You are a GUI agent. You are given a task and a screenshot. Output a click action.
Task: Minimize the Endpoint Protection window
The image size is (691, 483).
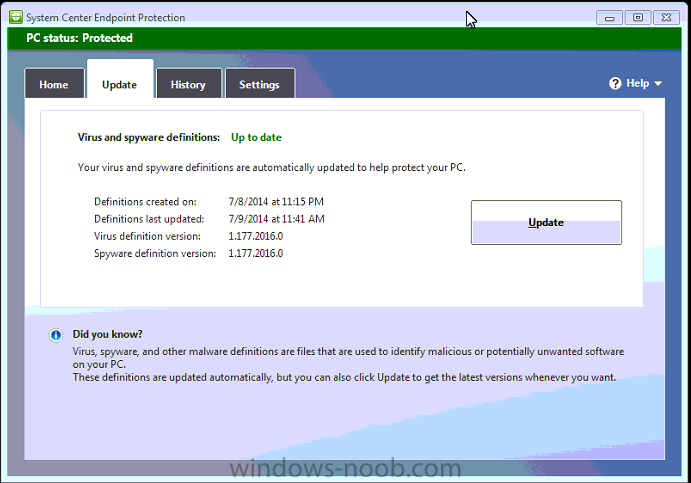tap(609, 18)
